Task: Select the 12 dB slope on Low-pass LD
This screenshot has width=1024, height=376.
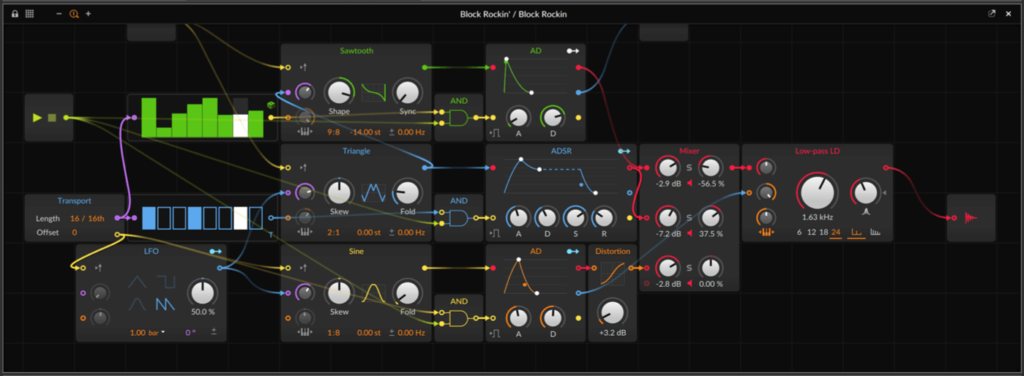Action: [812, 232]
